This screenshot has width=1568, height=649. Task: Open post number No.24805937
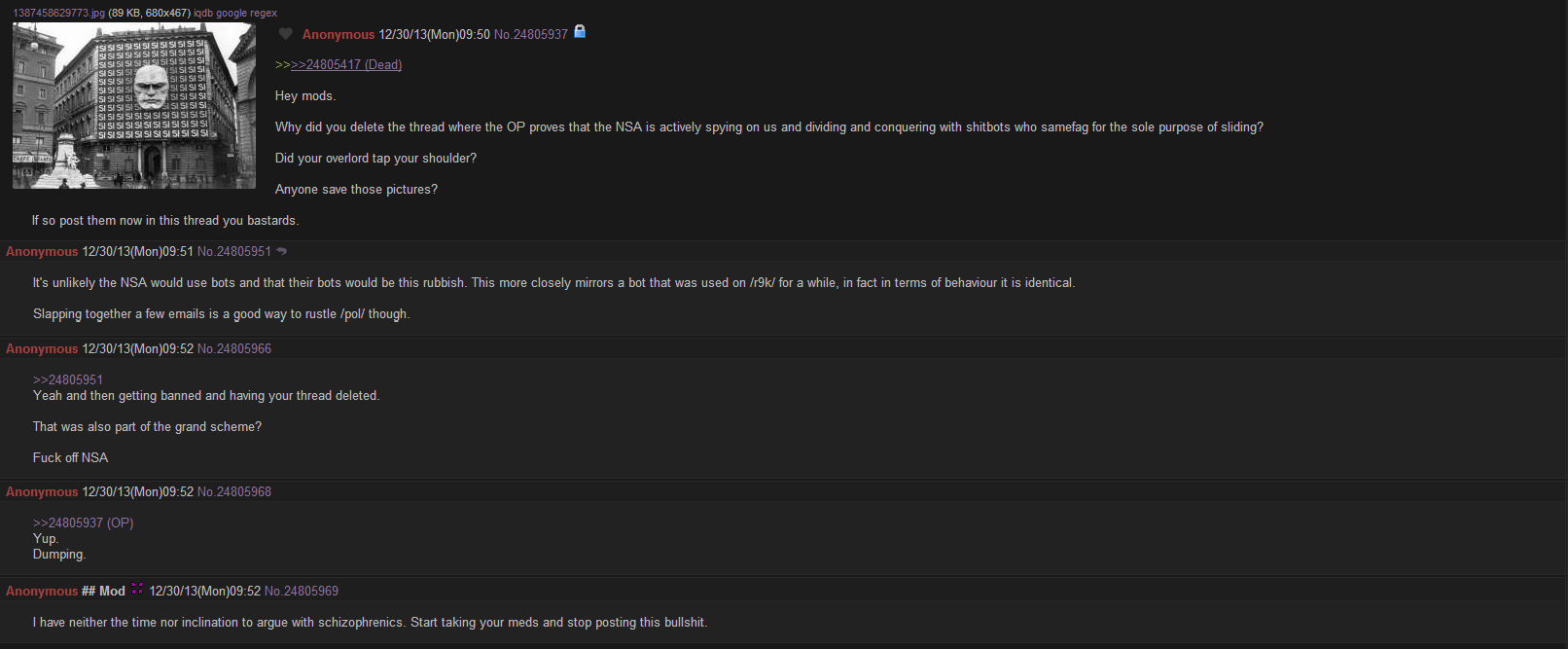pyautogui.click(x=531, y=34)
